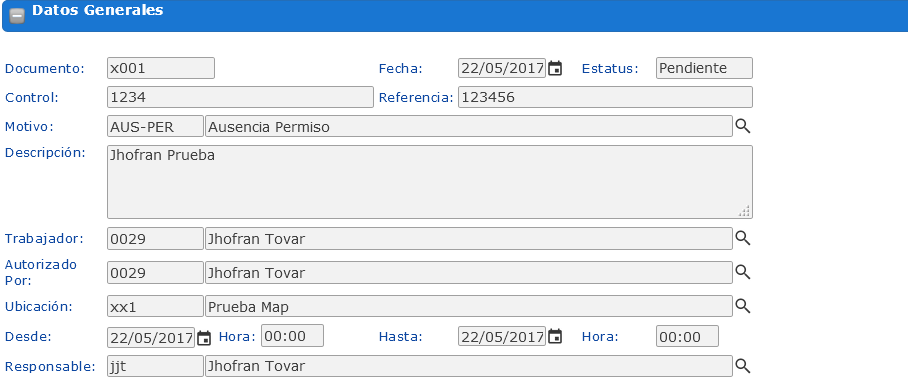Click the Motivo: label
This screenshot has width=908, height=392.
point(29,126)
